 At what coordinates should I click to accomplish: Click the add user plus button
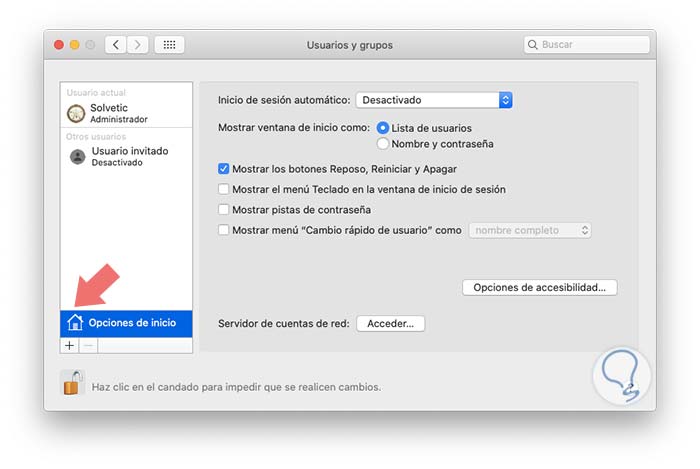pyautogui.click(x=69, y=345)
